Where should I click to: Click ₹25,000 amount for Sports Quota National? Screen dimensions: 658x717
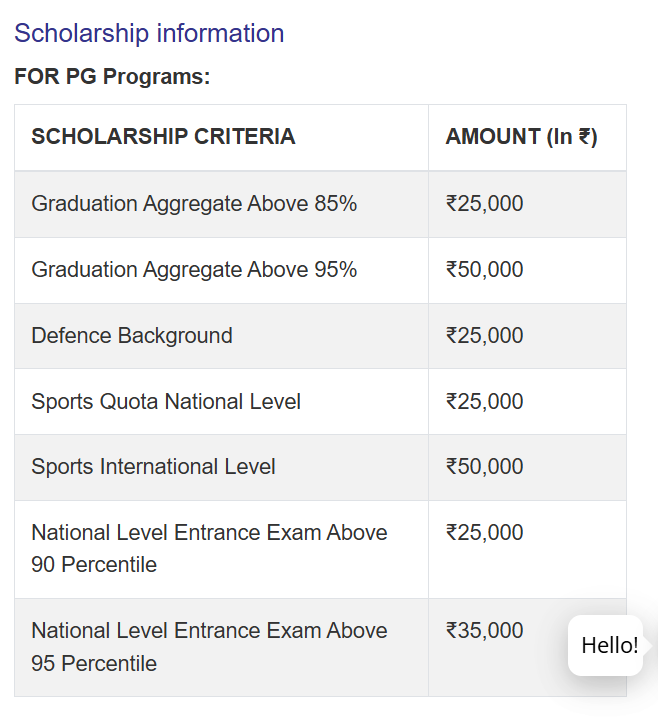click(485, 402)
